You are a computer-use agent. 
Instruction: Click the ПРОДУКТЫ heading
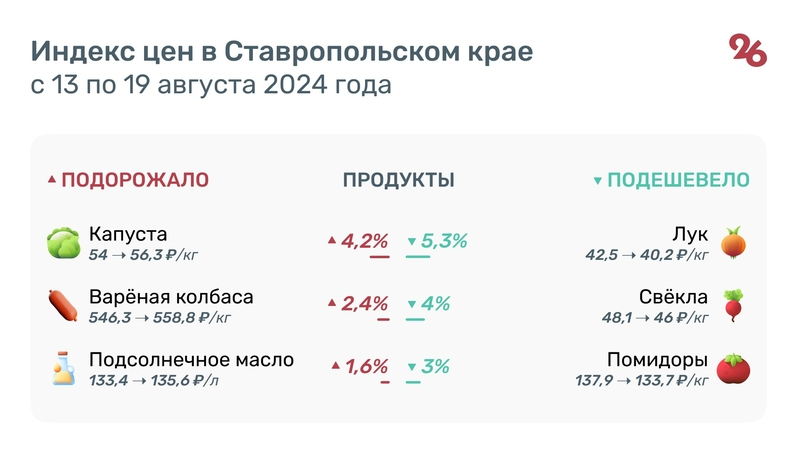399,180
